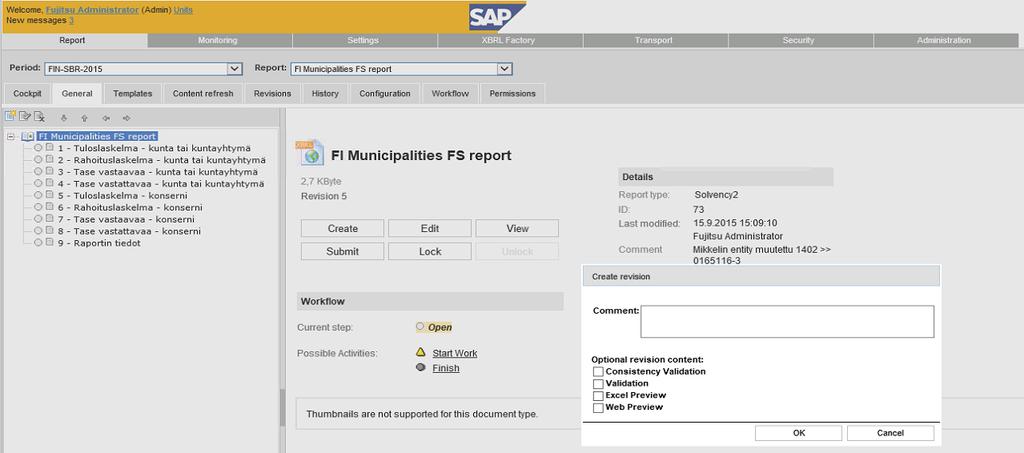Viewport: 1024px width, 453px height.
Task: Open Fujitsu Administrator user link
Action: 92,10
